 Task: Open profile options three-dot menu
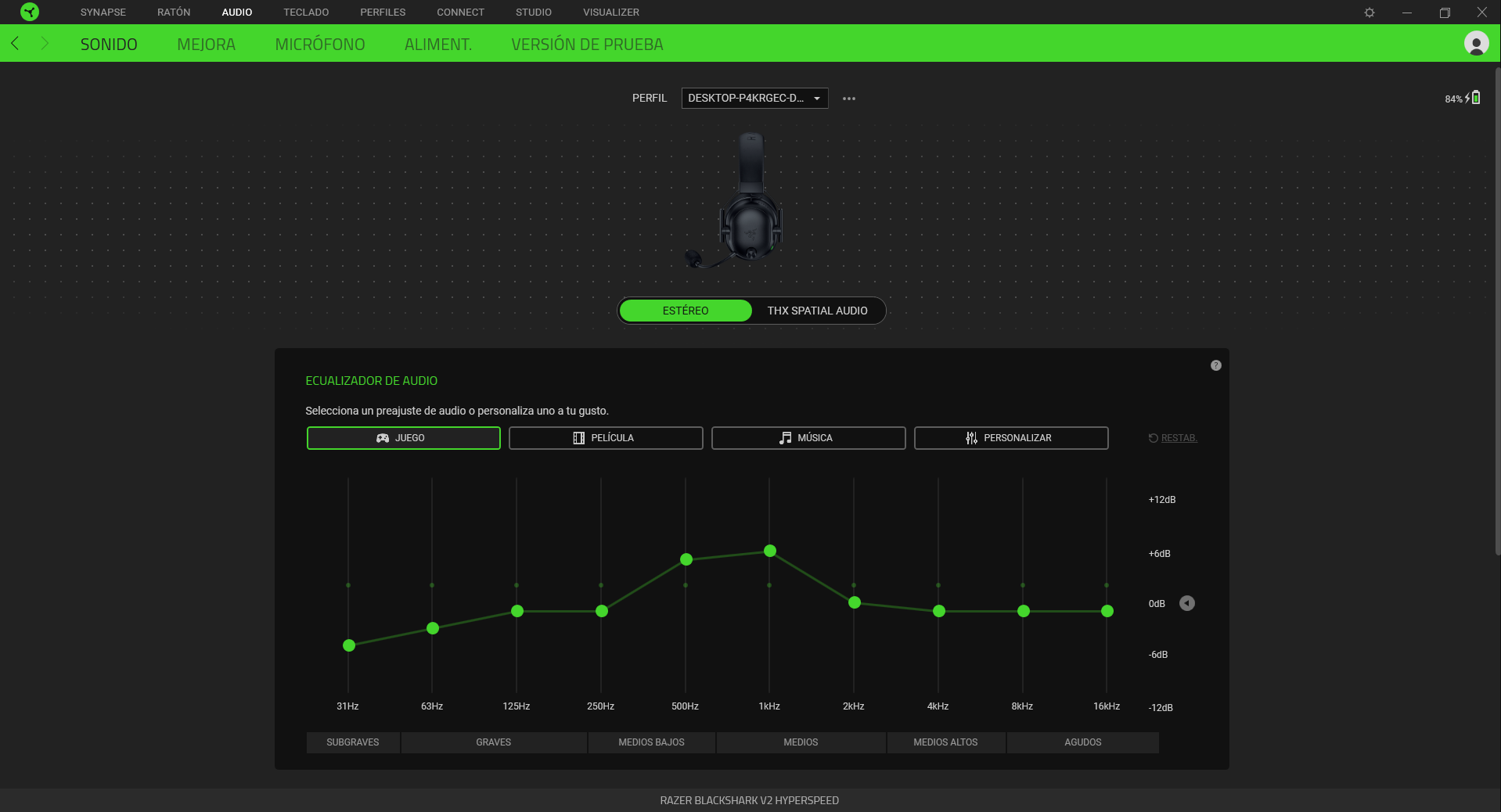(849, 99)
